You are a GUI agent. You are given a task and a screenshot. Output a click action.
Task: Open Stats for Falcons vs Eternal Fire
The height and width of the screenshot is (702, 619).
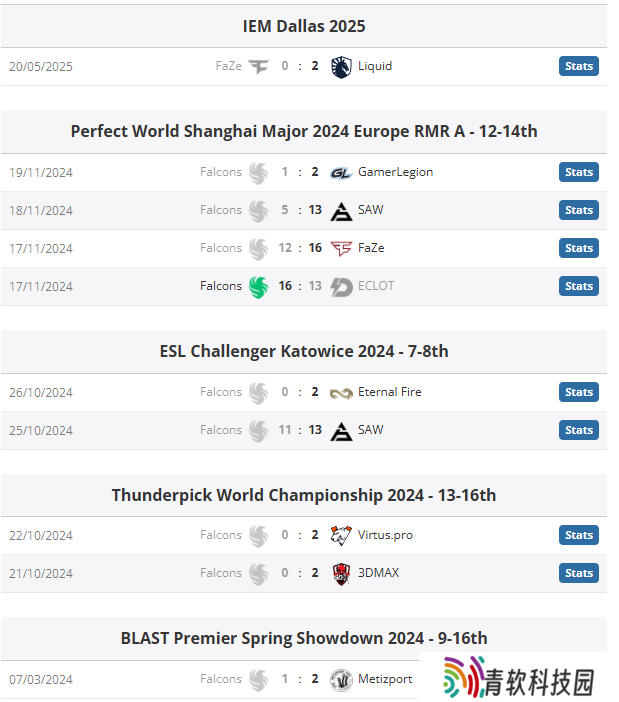tap(578, 393)
